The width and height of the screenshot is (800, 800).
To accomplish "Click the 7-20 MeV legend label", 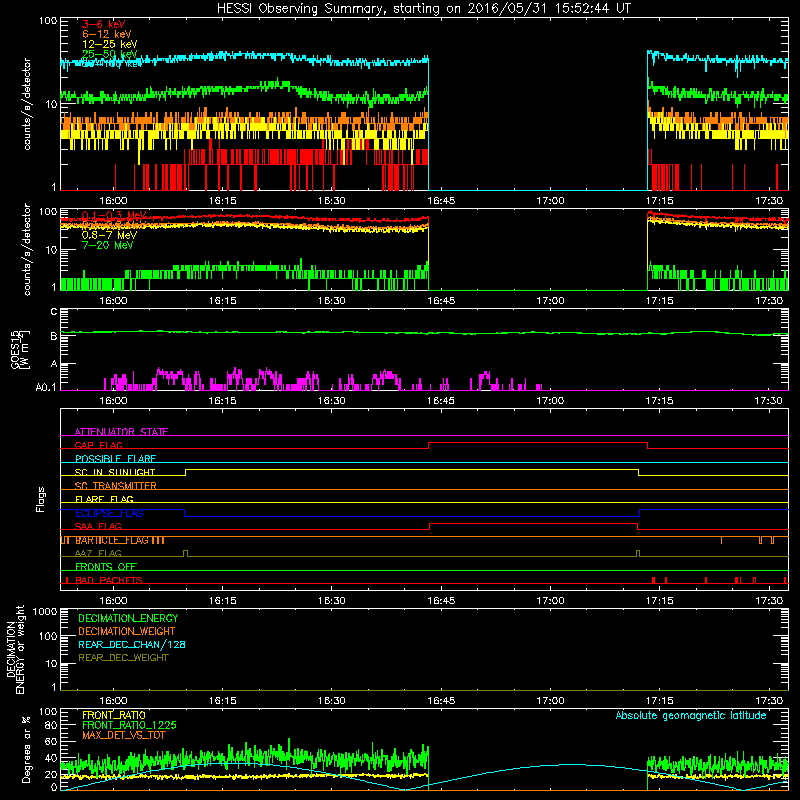I will [x=108, y=245].
